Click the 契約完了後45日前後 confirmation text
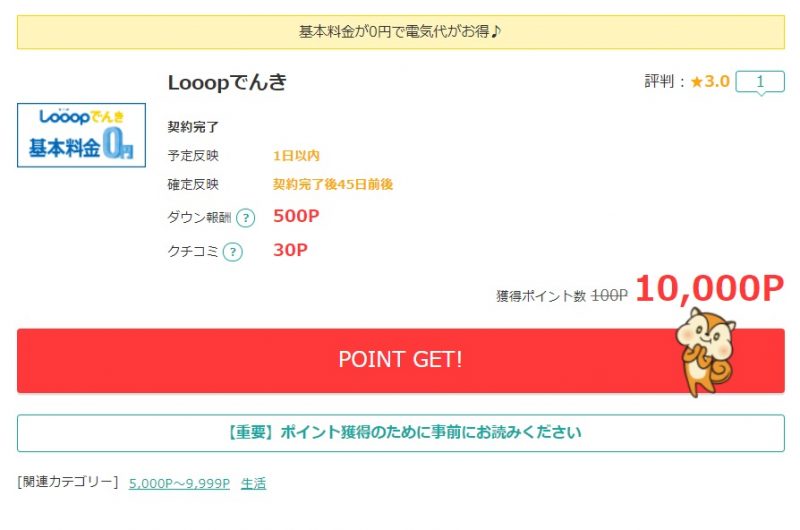 (333, 184)
